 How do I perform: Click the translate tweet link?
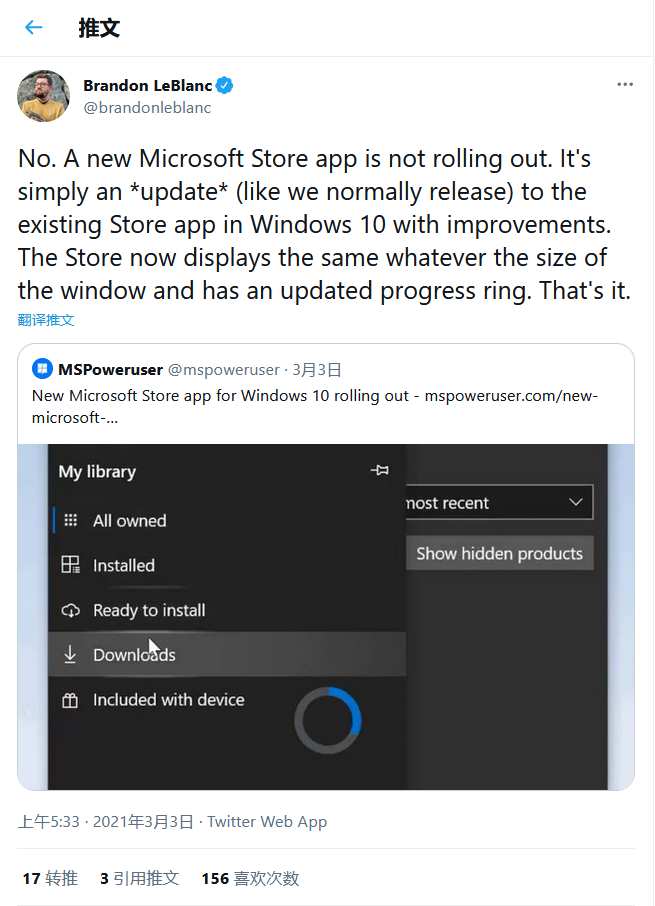tap(46, 320)
